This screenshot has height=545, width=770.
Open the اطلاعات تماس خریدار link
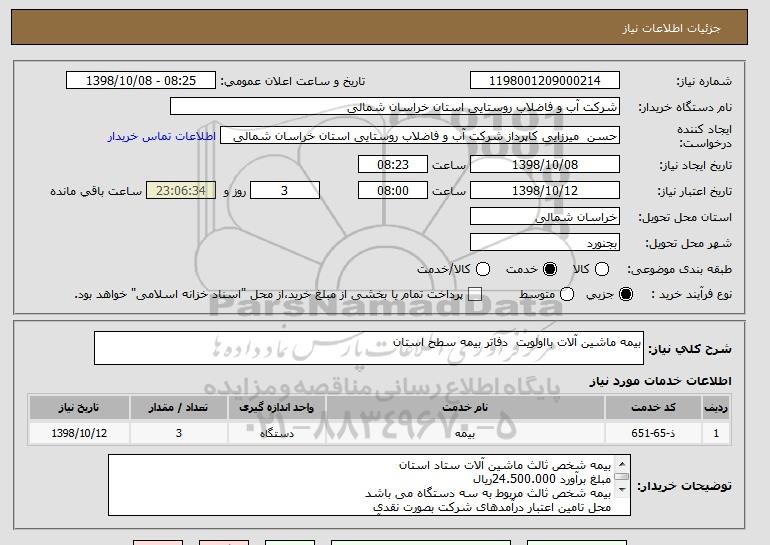162,136
